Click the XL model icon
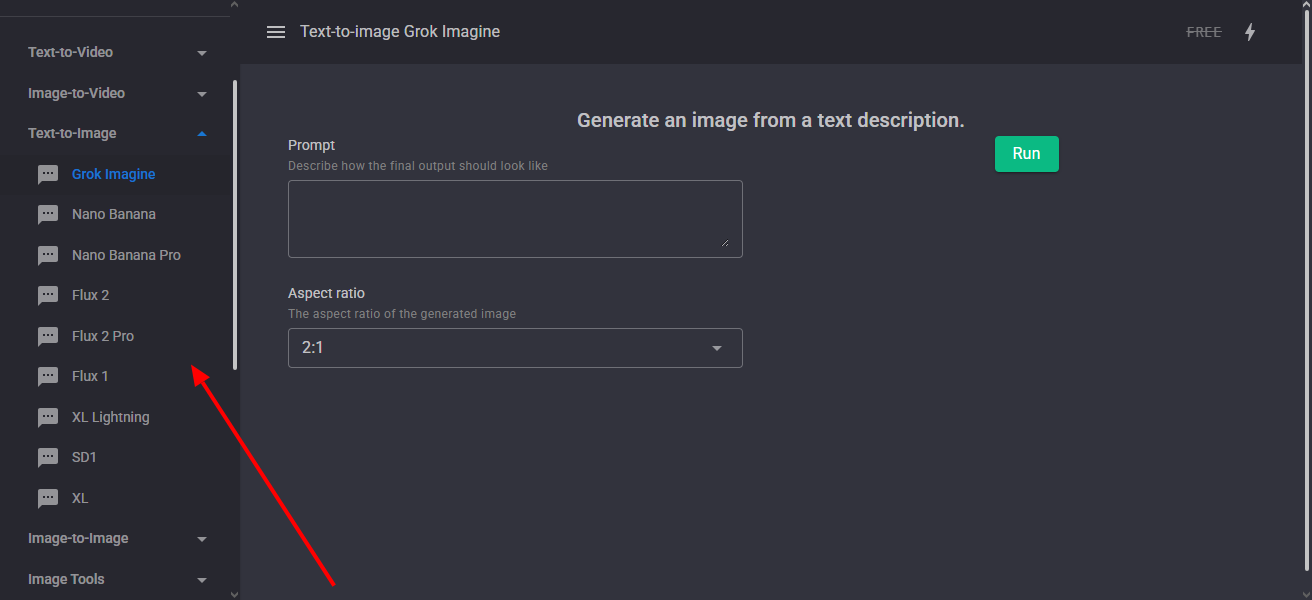Viewport: 1312px width, 600px height. [48, 498]
